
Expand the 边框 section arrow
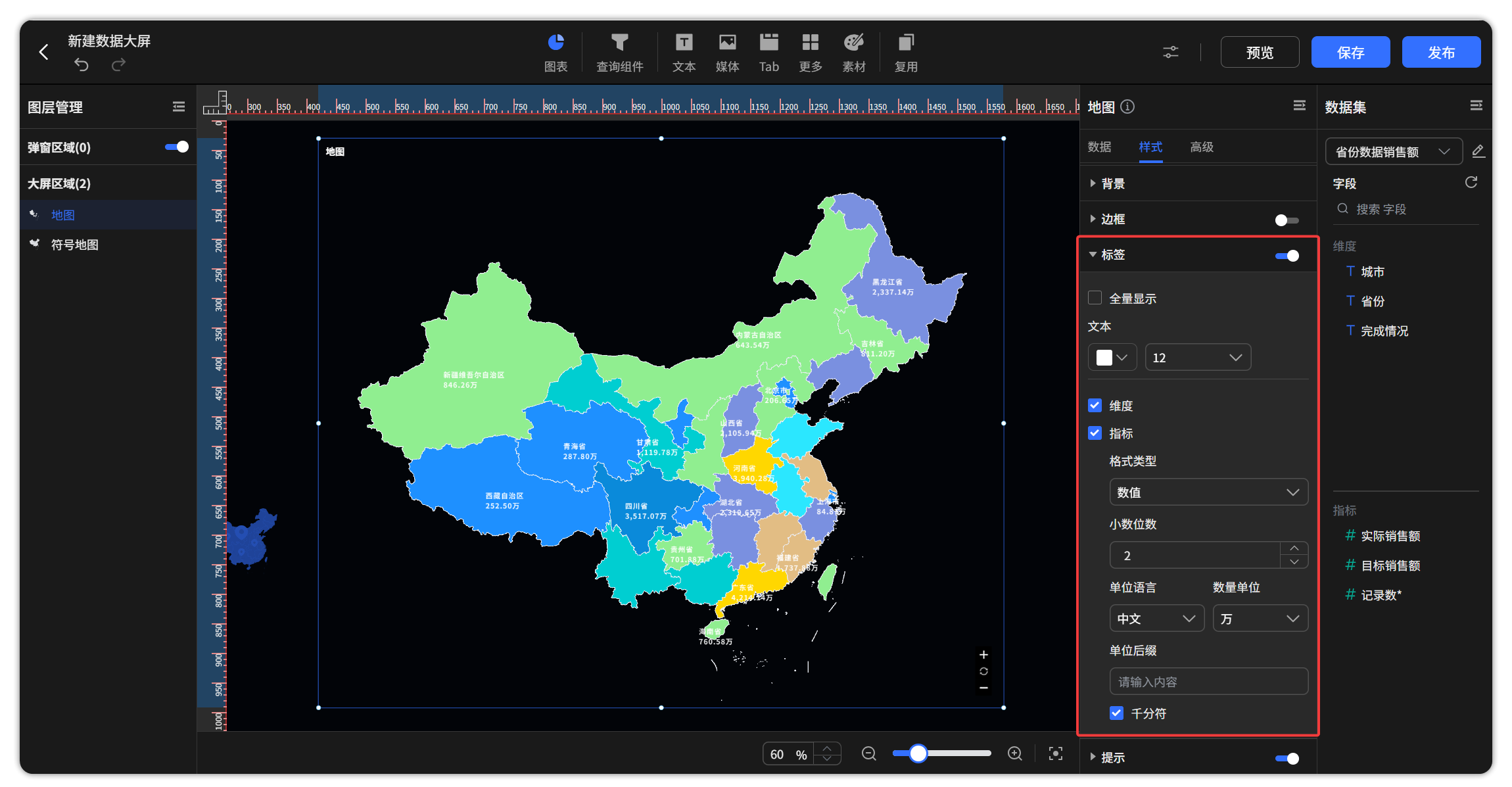point(1093,219)
